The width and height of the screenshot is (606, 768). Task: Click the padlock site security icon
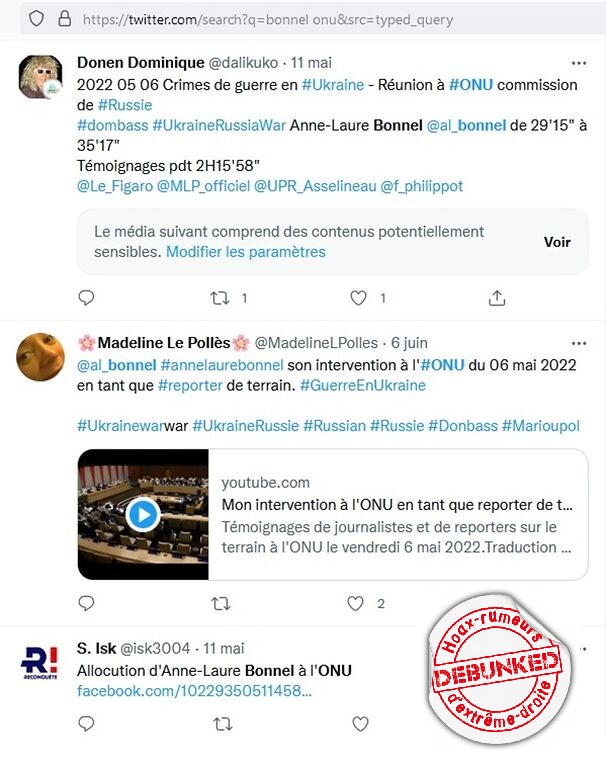pyautogui.click(x=65, y=19)
